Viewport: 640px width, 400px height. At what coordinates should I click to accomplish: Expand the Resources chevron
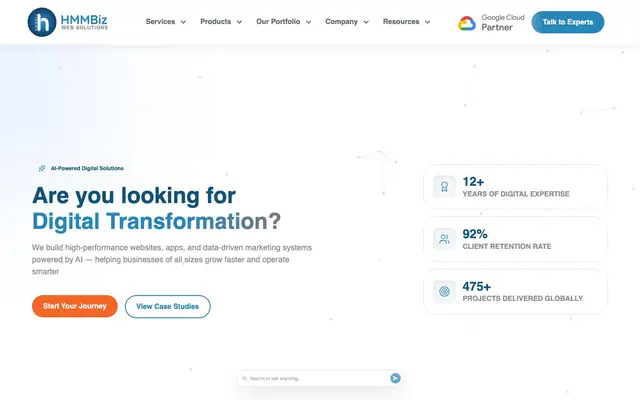427,22
